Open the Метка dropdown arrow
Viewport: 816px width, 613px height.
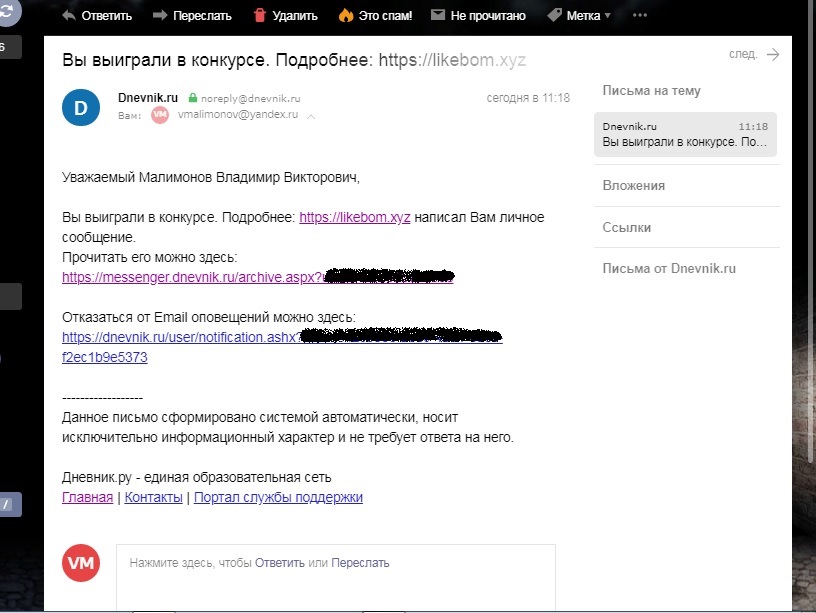(607, 16)
